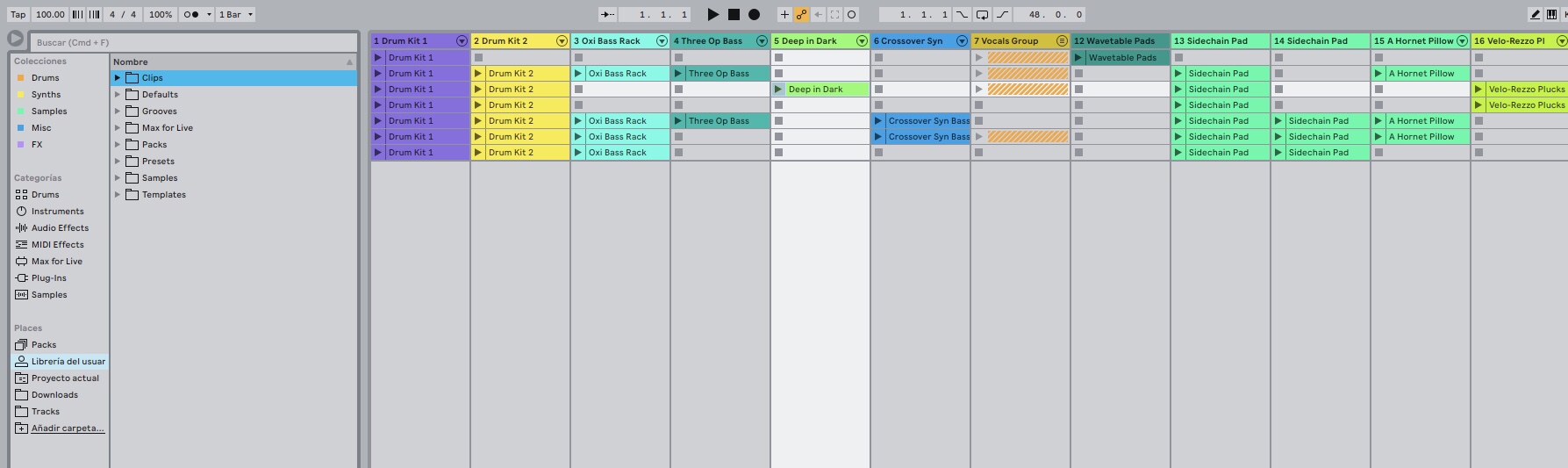This screenshot has width=1568, height=468.
Task: Toggle the Punch-In switch icon
Action: pyautogui.click(x=963, y=14)
